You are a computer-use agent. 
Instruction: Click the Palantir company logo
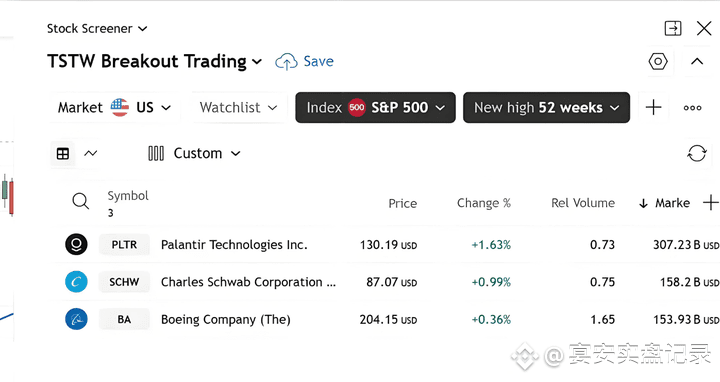[76, 244]
